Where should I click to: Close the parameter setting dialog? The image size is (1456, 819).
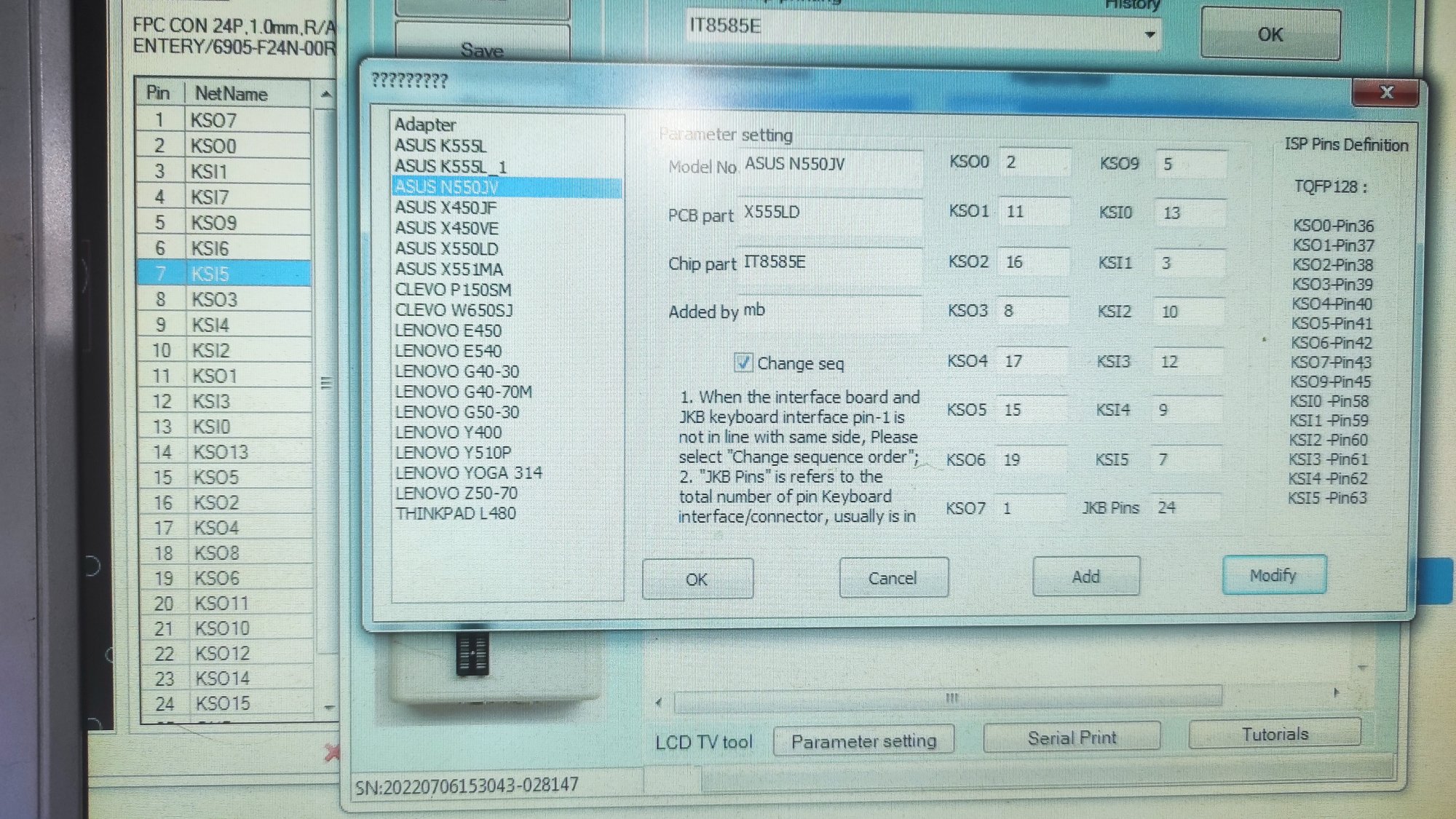click(x=1386, y=92)
